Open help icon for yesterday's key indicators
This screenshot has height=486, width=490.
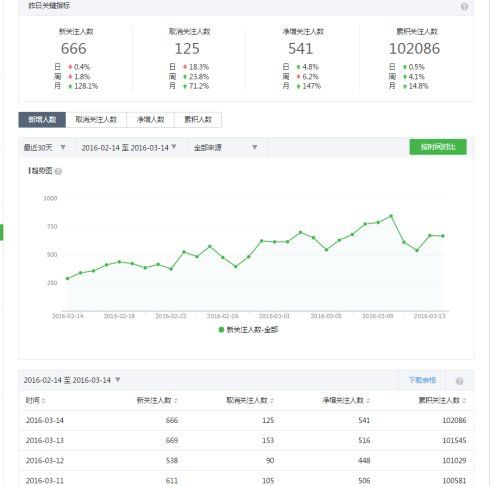click(464, 6)
